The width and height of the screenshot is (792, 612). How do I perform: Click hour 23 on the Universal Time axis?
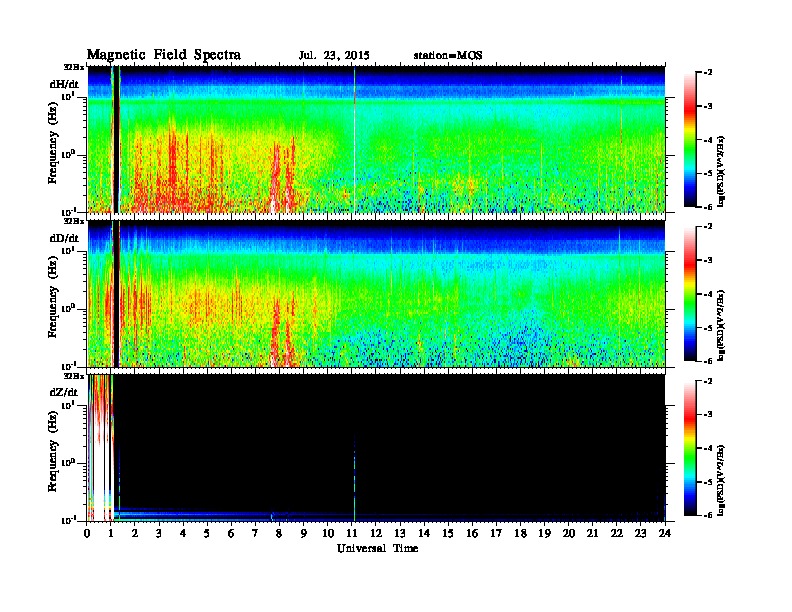pos(641,533)
